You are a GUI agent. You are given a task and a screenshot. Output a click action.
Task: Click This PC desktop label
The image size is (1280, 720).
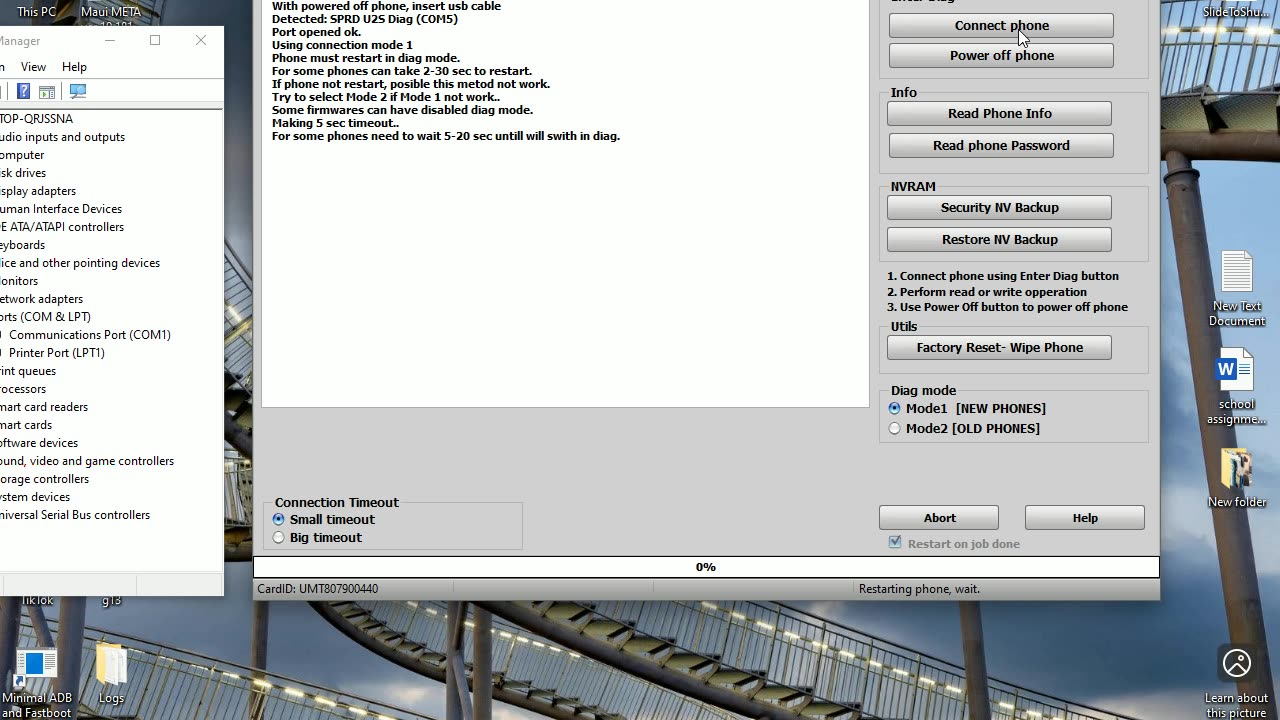coord(37,12)
